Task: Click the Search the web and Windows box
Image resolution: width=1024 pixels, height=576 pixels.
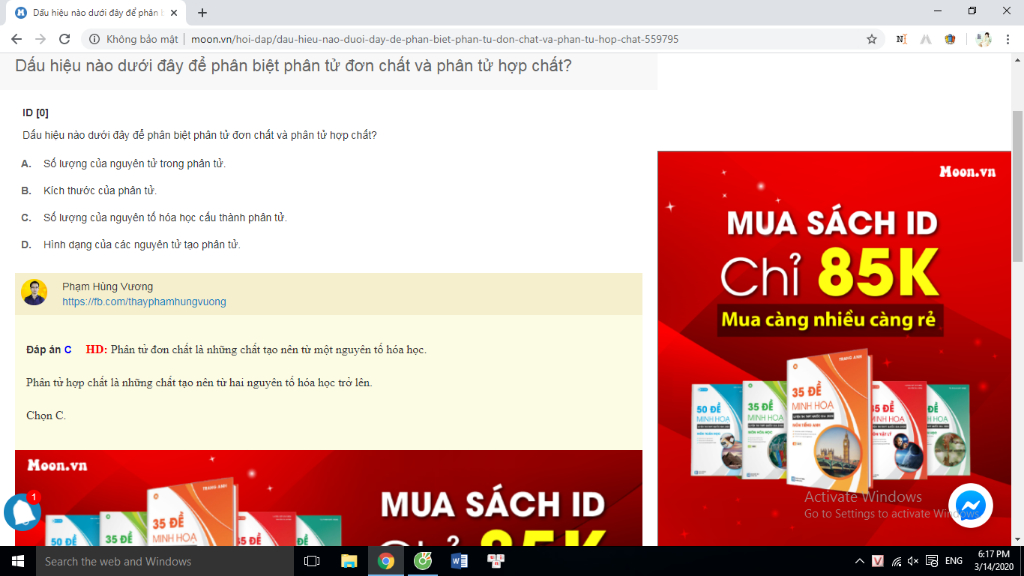Action: pyautogui.click(x=165, y=561)
